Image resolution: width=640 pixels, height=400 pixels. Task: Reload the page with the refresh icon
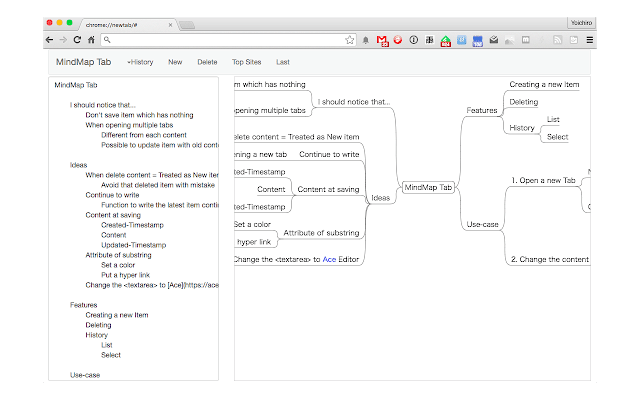click(x=77, y=40)
